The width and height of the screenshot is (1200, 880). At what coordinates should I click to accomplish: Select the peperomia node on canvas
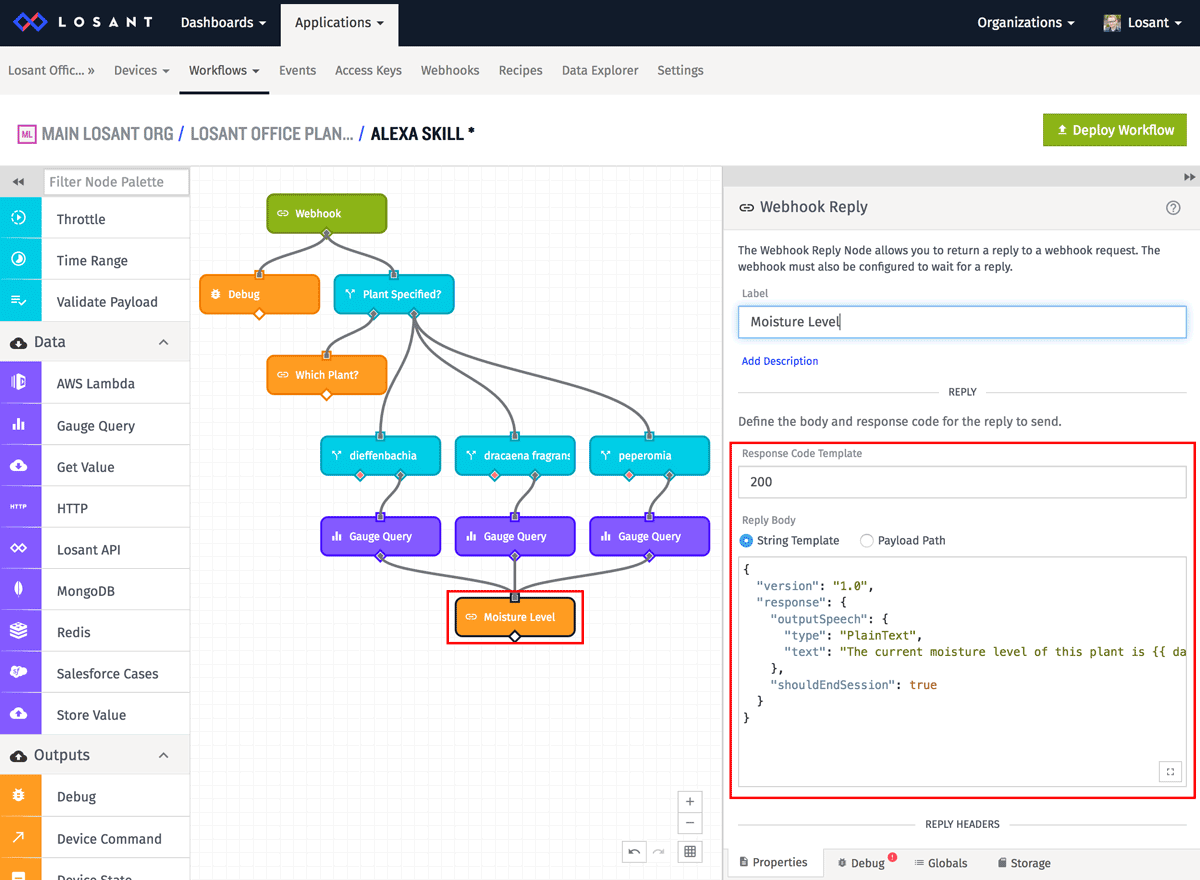649,455
